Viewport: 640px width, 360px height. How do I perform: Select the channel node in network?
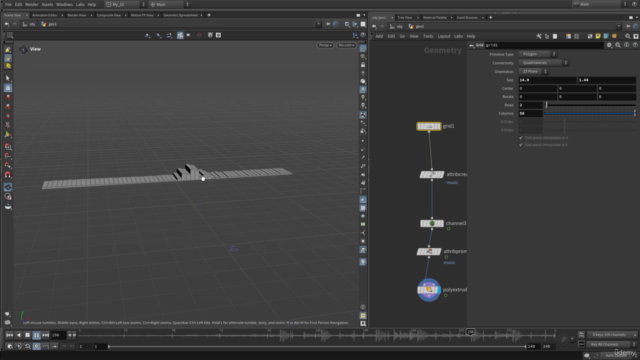coord(432,223)
